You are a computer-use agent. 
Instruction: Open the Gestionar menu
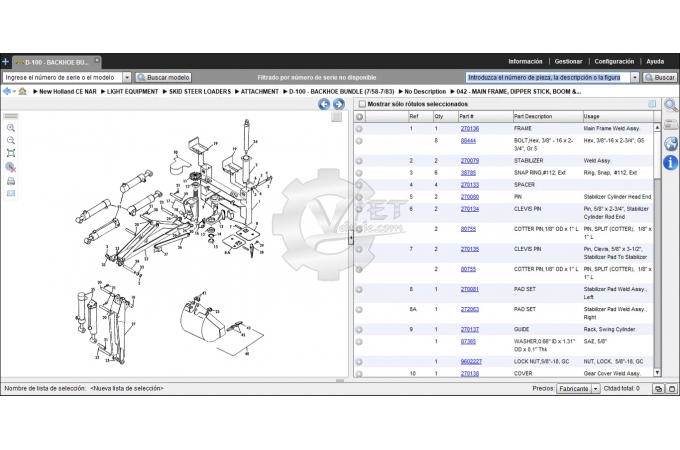(x=568, y=62)
